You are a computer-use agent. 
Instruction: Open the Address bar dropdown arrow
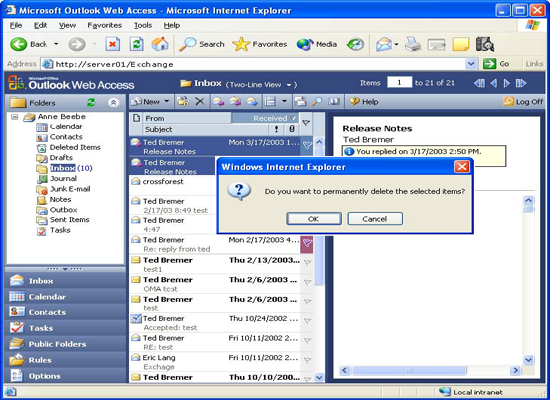[x=471, y=64]
